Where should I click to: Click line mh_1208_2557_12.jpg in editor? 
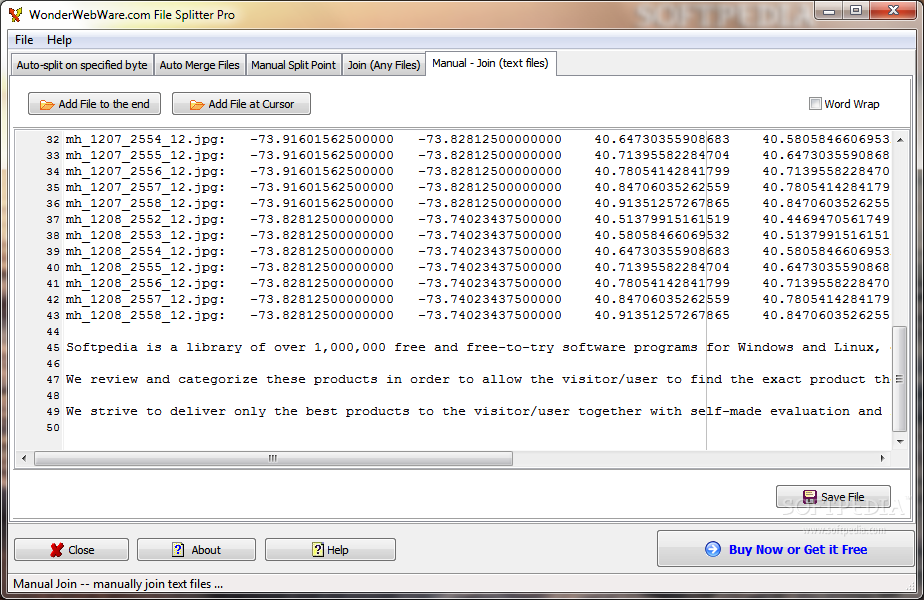[477, 299]
